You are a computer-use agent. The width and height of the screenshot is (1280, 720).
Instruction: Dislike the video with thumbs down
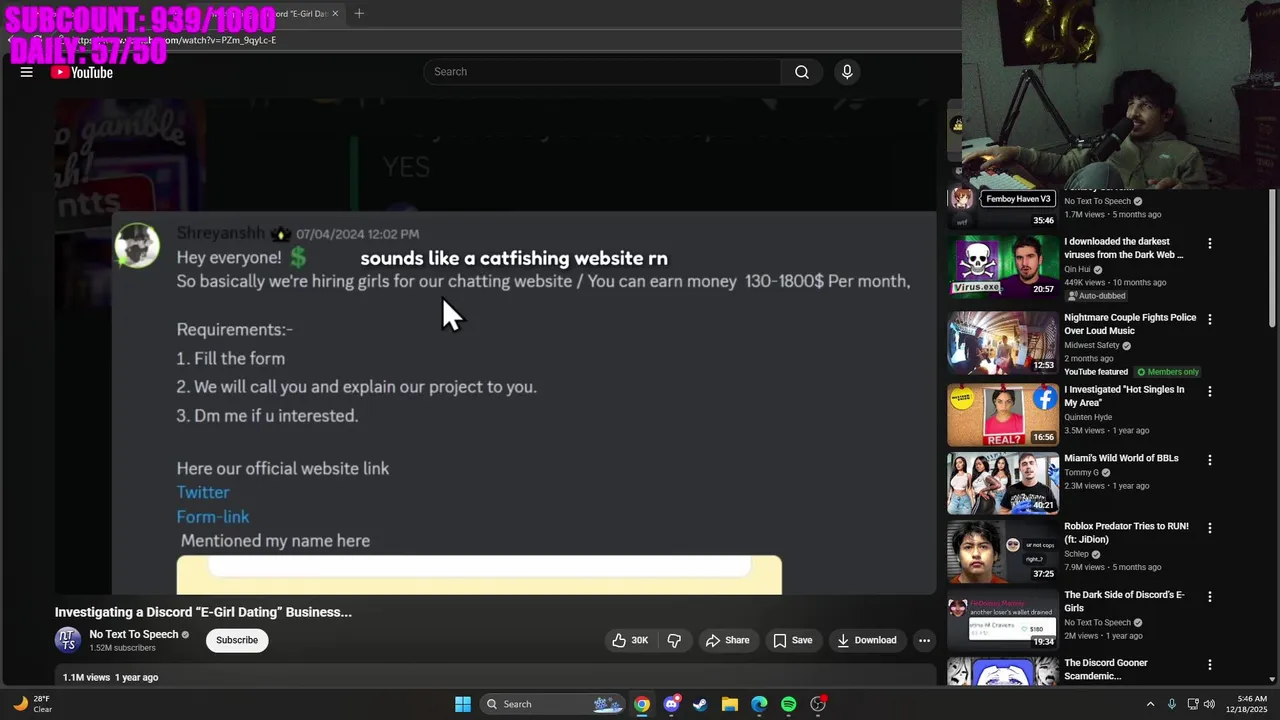(x=674, y=640)
